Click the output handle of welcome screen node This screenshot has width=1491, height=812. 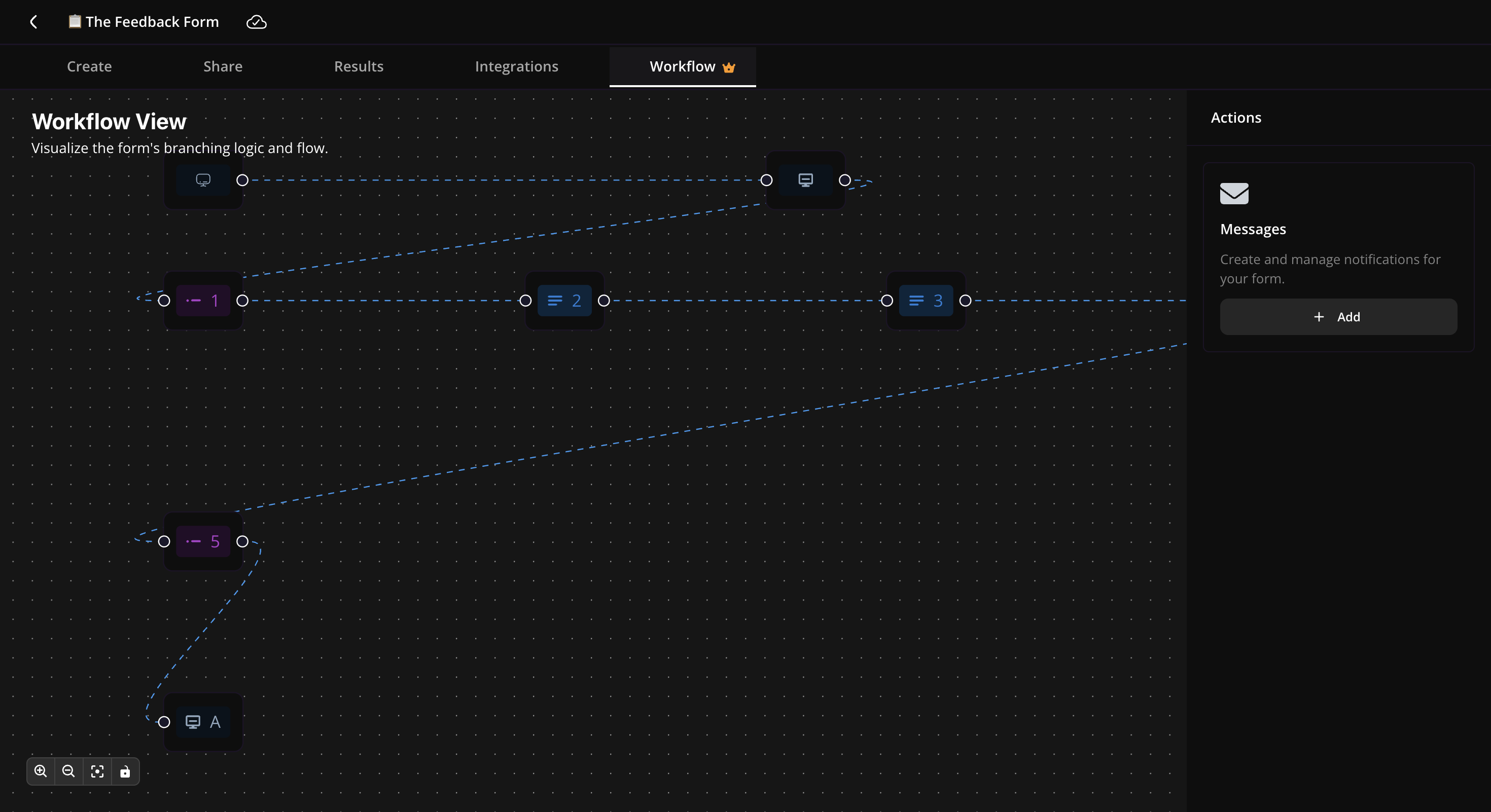point(242,180)
